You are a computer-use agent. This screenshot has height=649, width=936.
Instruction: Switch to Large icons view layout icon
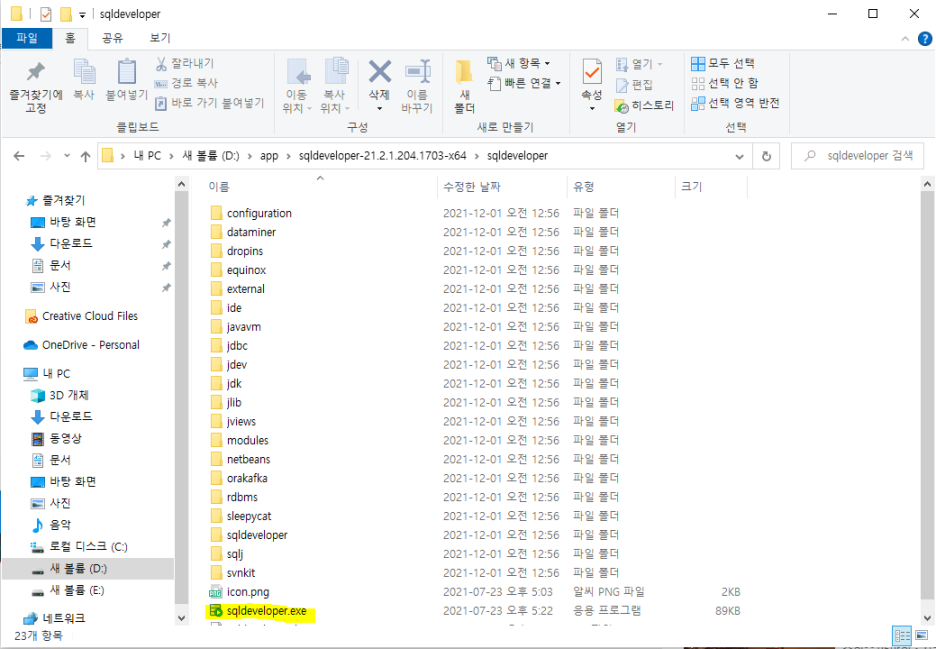click(x=922, y=635)
